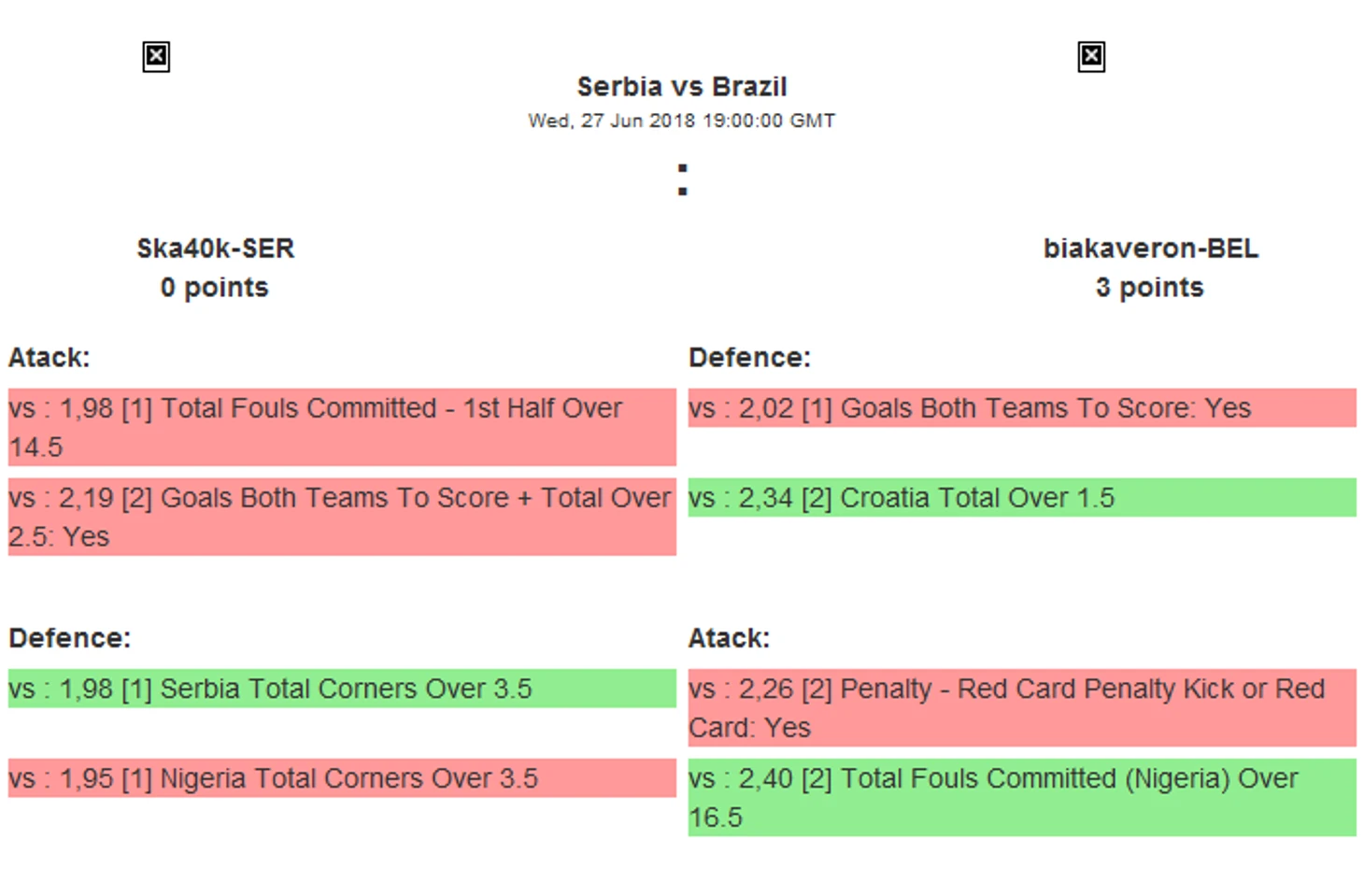This screenshot has height=896, width=1364.
Task: Click the Croatia Total Over 1.5 row
Action: click(x=1021, y=498)
